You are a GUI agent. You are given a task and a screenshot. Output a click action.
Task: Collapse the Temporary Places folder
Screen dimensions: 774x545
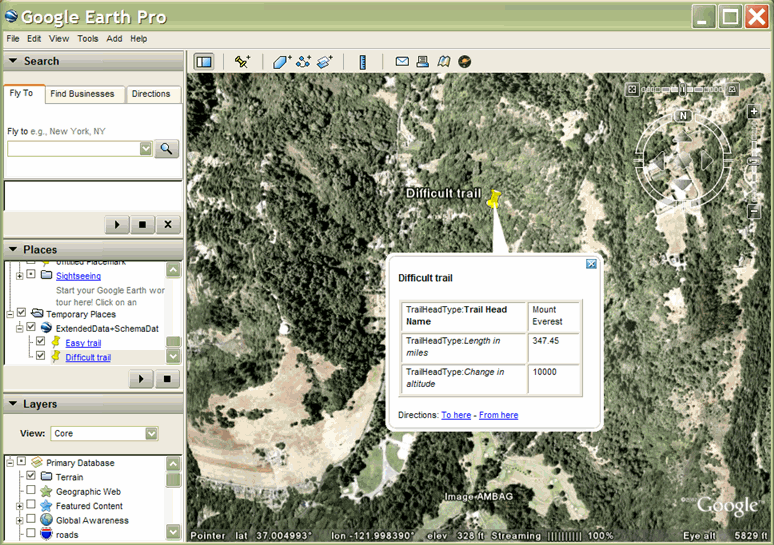8,313
